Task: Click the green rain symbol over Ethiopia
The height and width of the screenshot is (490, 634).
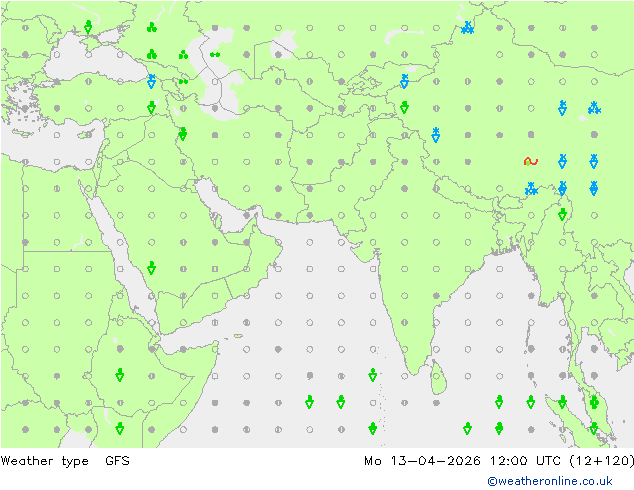Action: tap(120, 375)
